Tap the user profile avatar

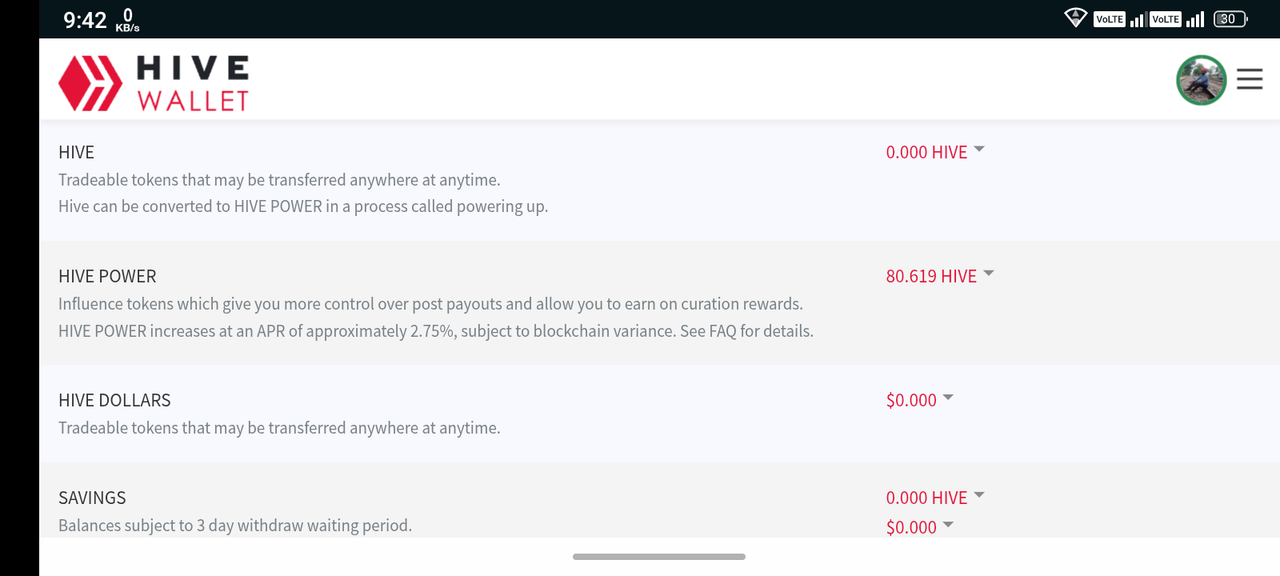[x=1201, y=80]
